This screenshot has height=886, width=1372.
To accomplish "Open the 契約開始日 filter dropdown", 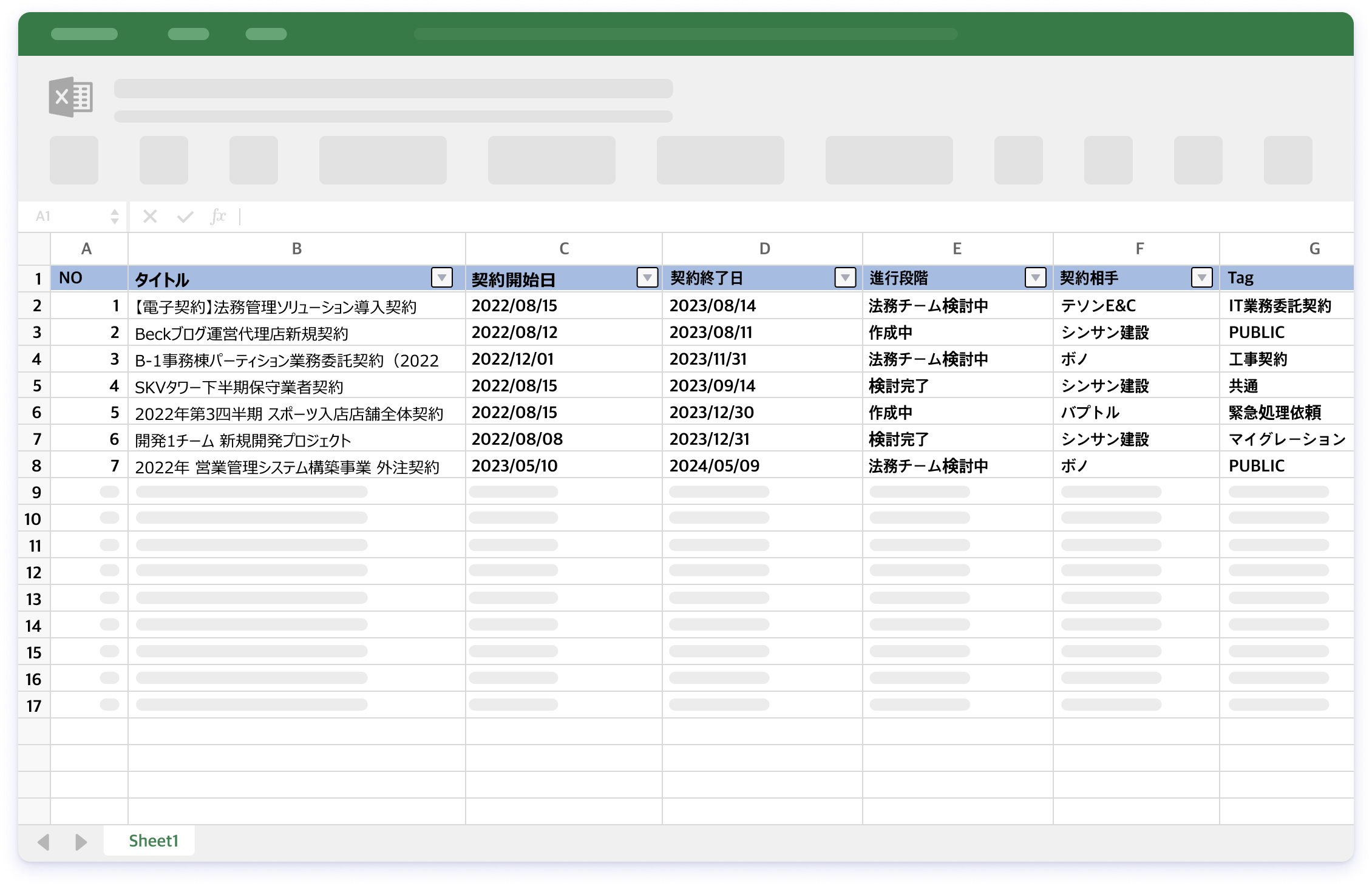I will point(647,278).
